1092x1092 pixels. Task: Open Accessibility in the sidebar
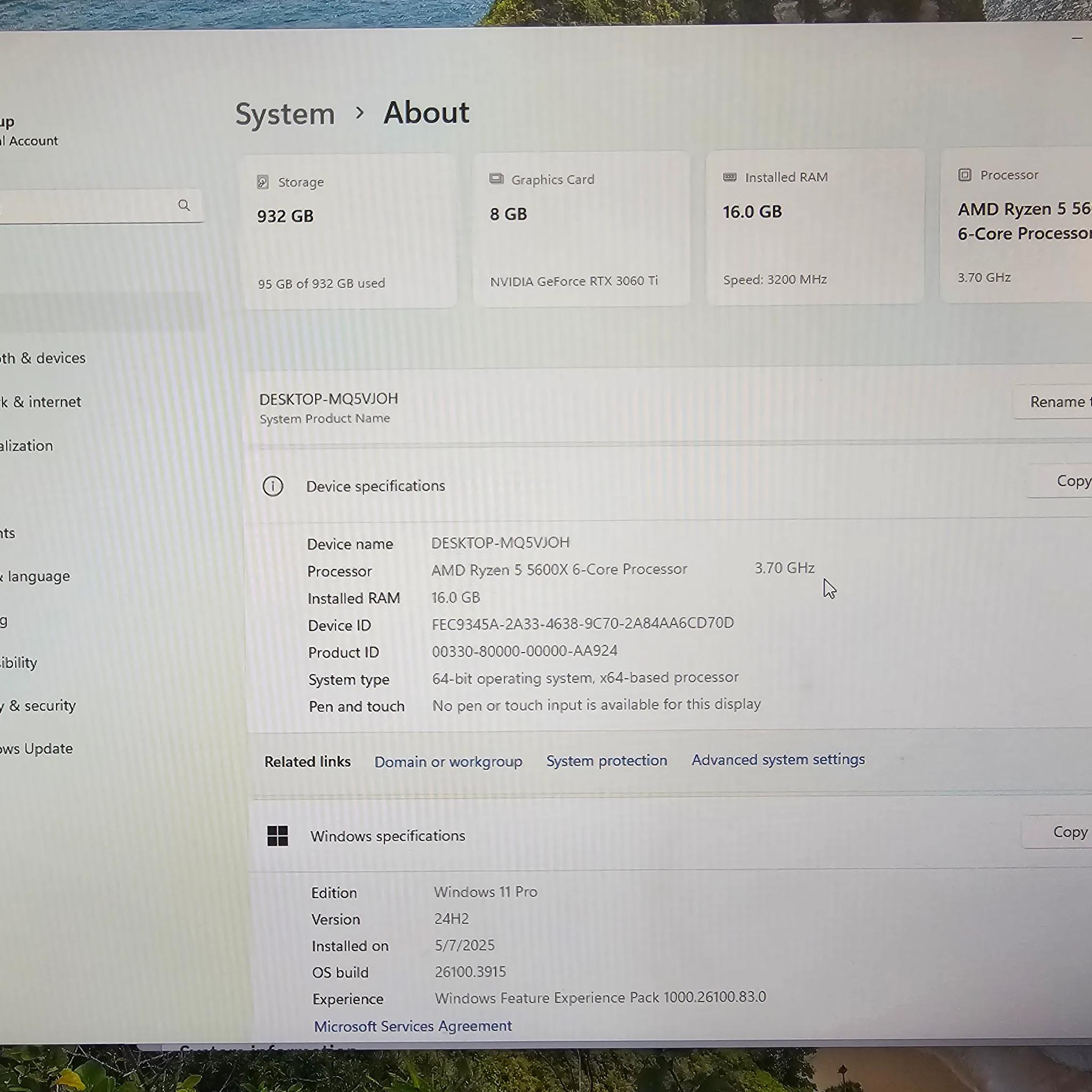click(x=19, y=662)
